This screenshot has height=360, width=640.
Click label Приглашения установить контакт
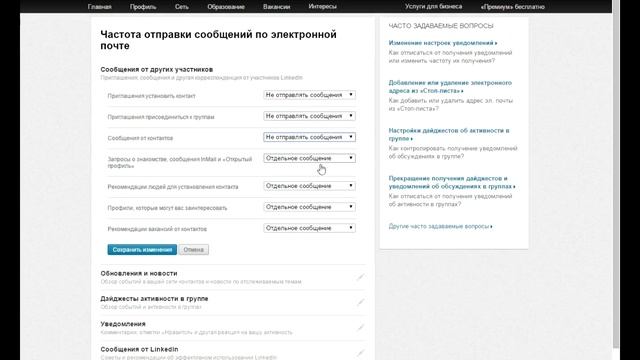151,96
